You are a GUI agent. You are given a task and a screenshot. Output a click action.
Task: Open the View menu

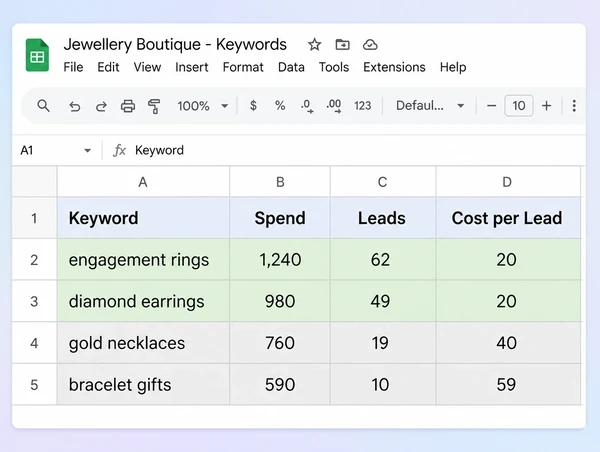[x=147, y=67]
